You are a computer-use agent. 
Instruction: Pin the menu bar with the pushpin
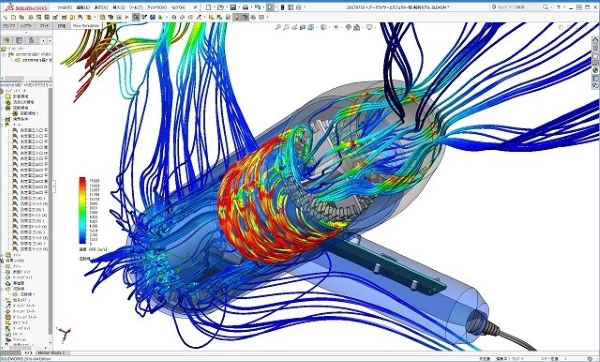[x=195, y=7]
